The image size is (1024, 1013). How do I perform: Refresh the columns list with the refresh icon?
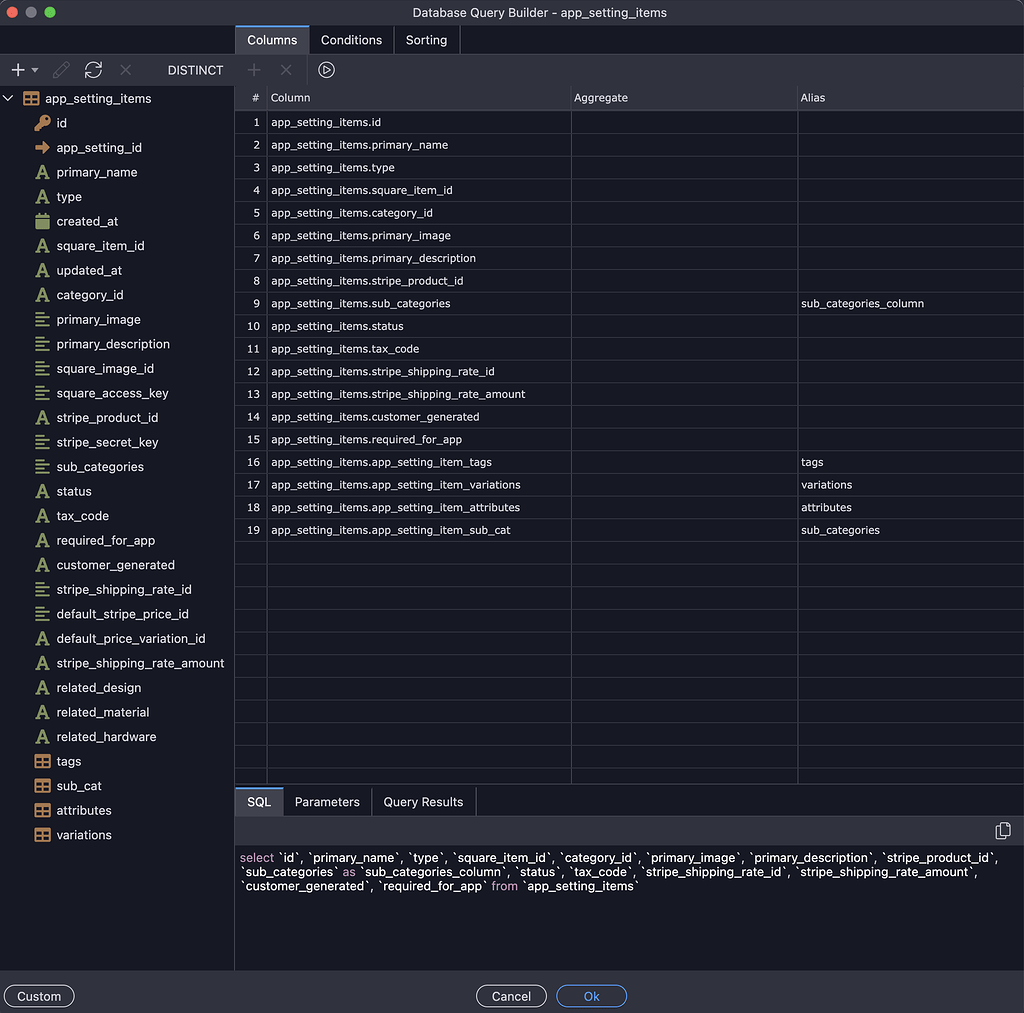coord(93,70)
